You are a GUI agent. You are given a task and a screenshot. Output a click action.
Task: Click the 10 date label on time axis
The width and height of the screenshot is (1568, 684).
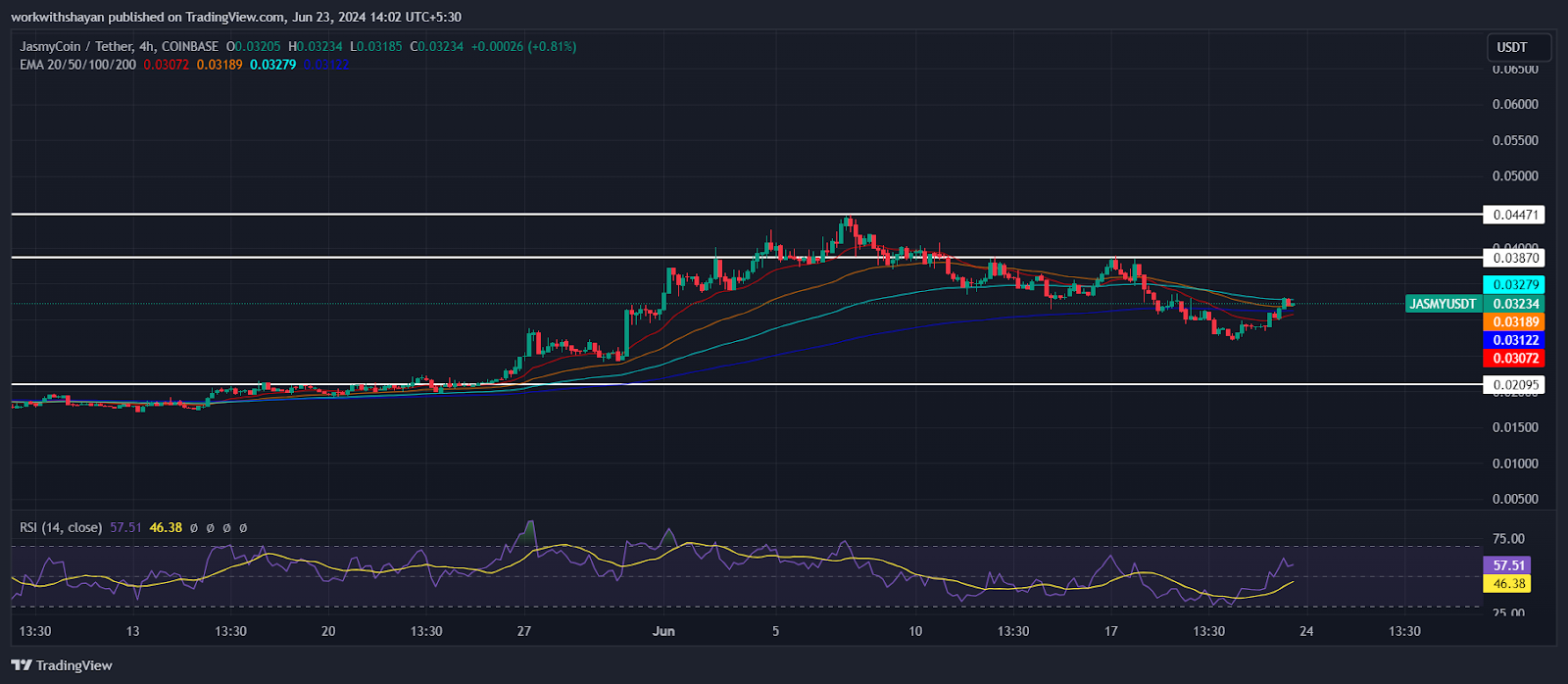pos(915,631)
